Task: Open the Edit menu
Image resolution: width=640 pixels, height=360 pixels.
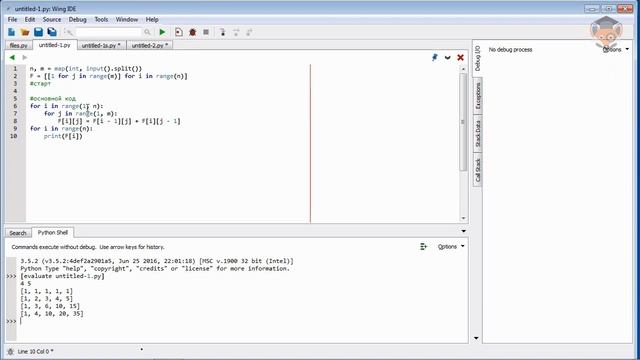Action: (30, 19)
